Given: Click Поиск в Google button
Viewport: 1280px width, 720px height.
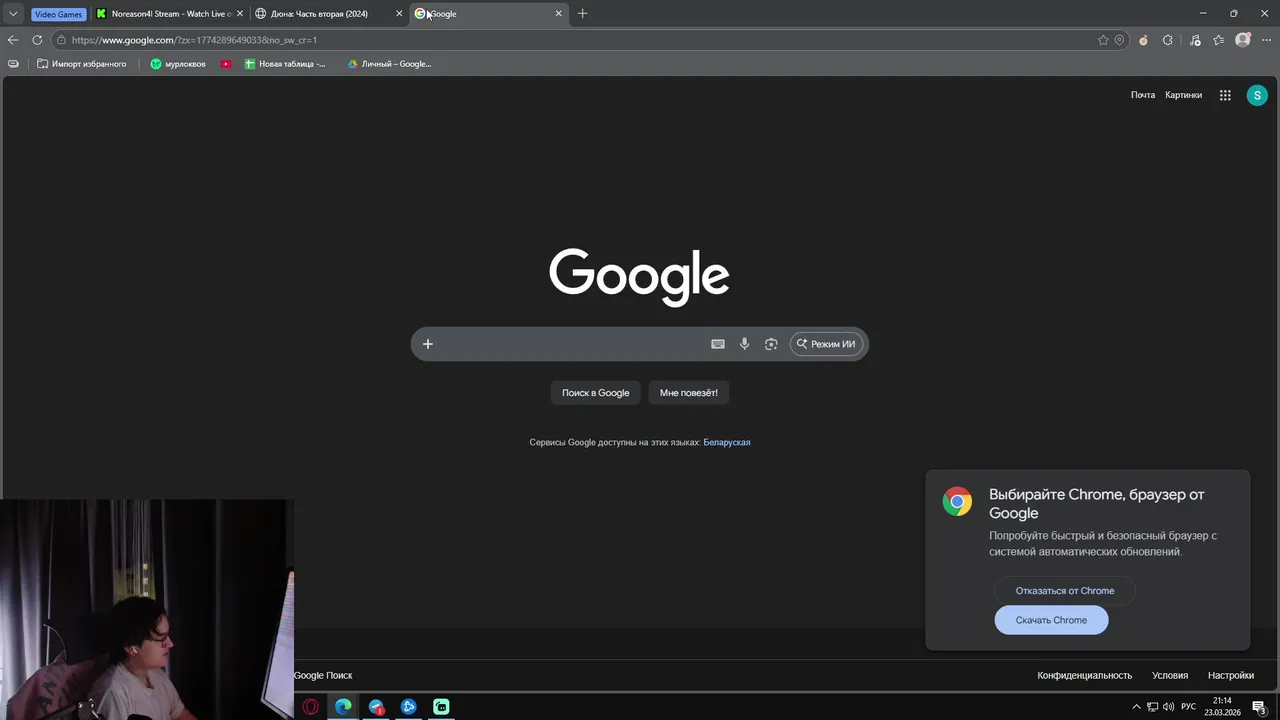Looking at the screenshot, I should pos(595,393).
